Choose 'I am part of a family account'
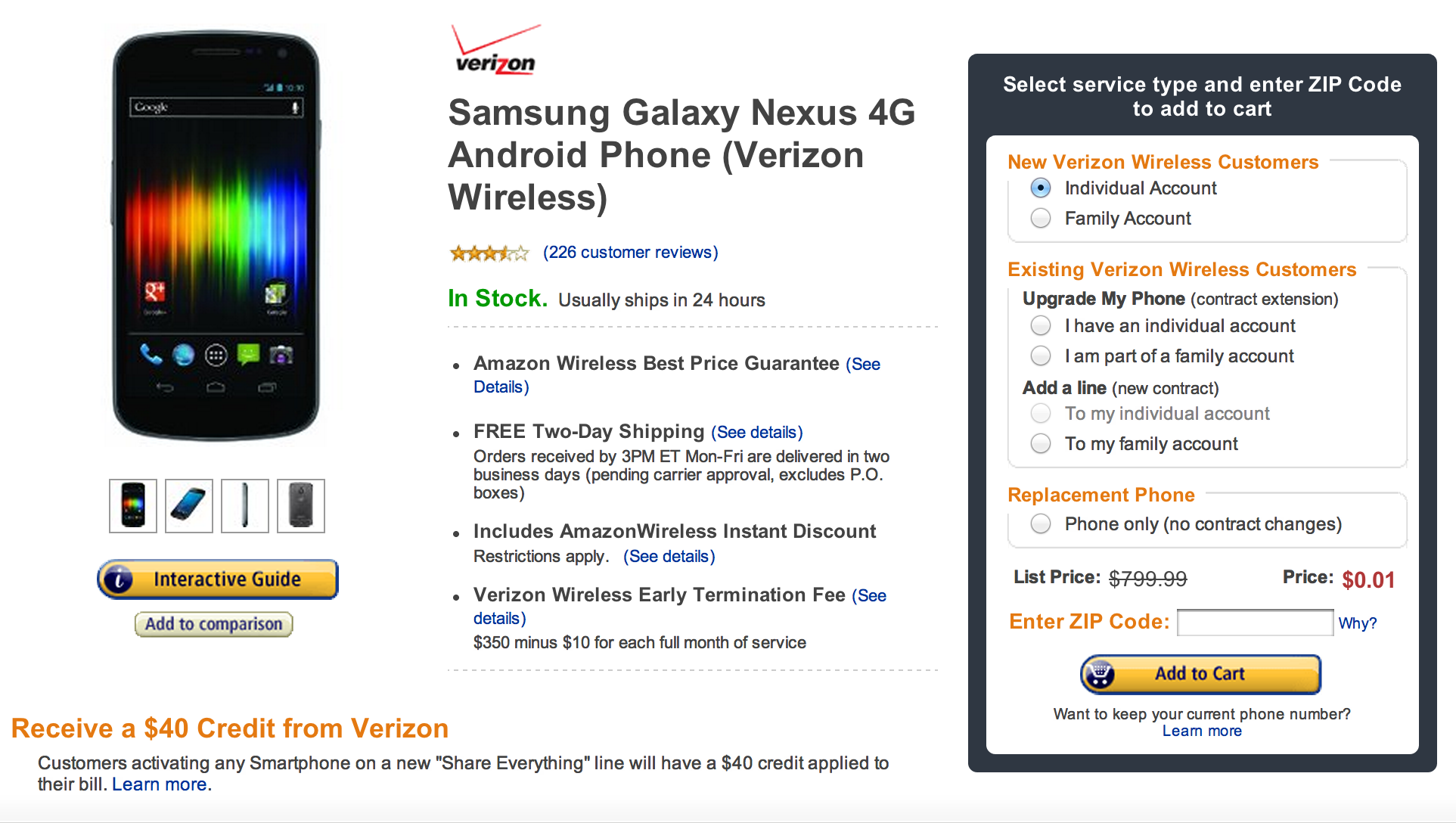The width and height of the screenshot is (1456, 823). (1041, 356)
